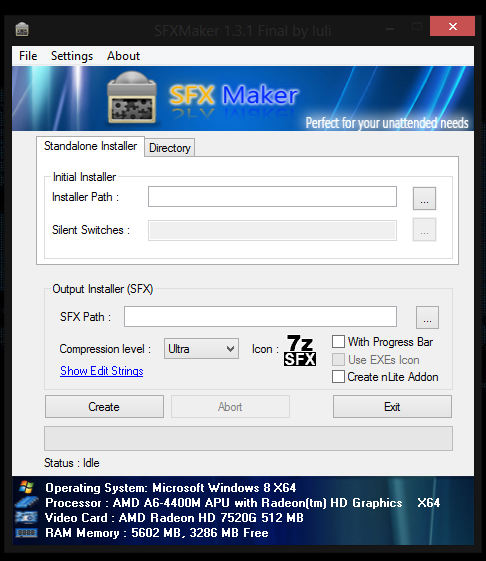486x561 pixels.
Task: Switch to the Directory tab
Action: [170, 148]
